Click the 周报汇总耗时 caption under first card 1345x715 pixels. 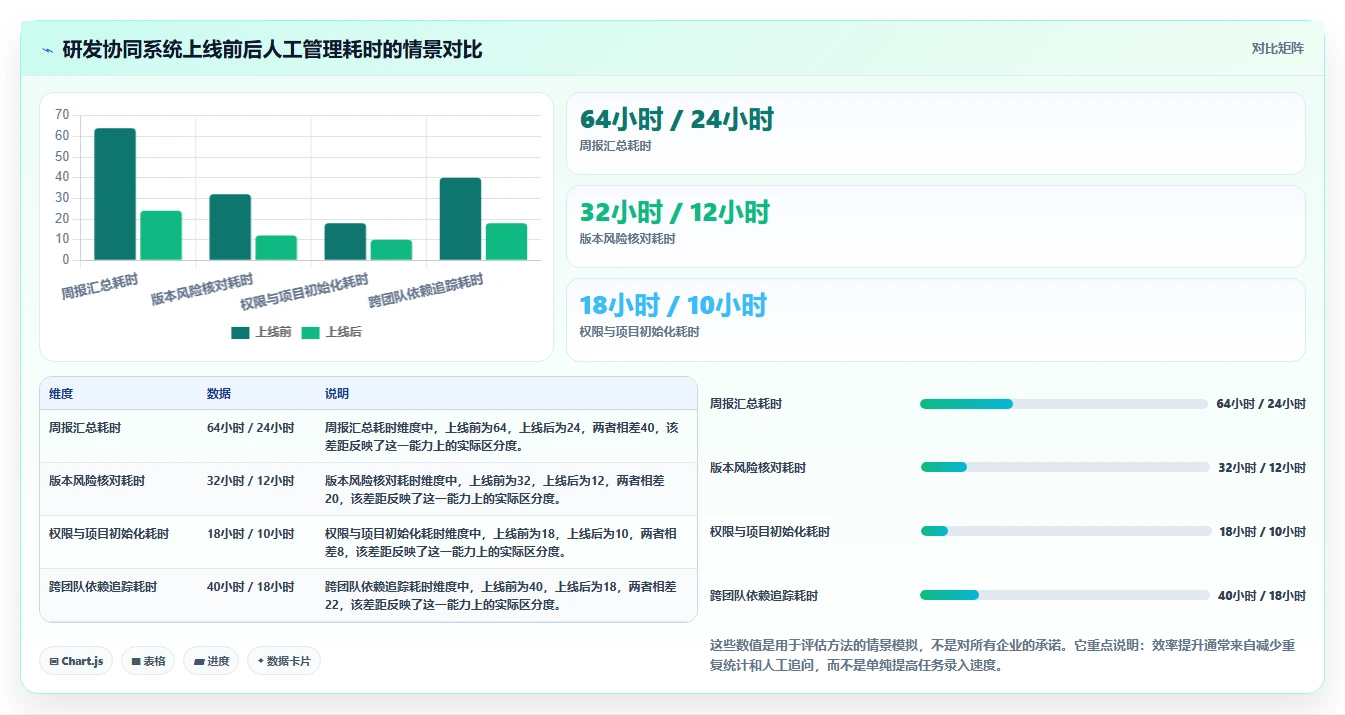tap(615, 146)
